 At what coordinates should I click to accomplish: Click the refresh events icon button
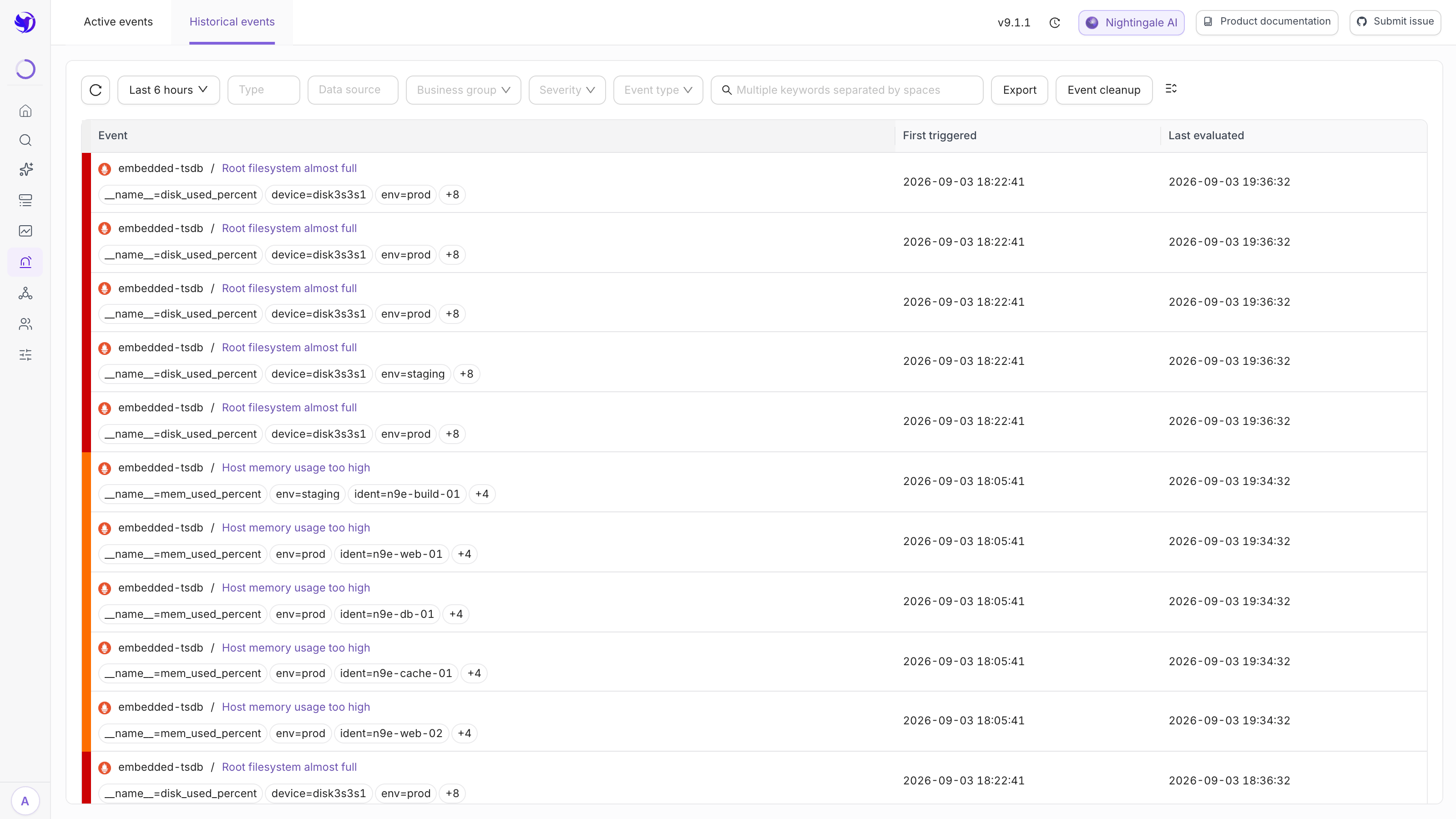tap(96, 90)
